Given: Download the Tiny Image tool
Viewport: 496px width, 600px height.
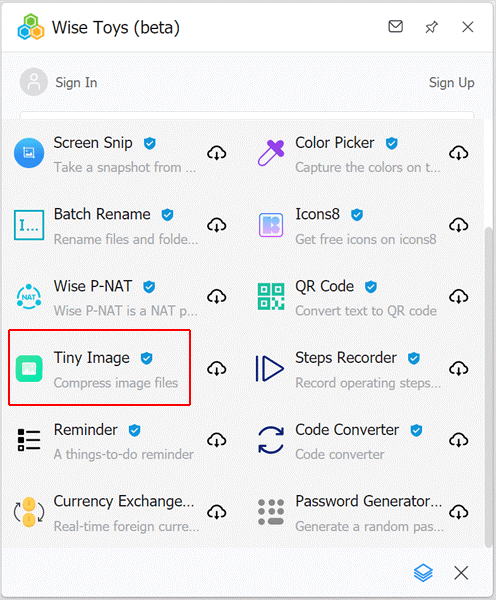Looking at the screenshot, I should 217,368.
